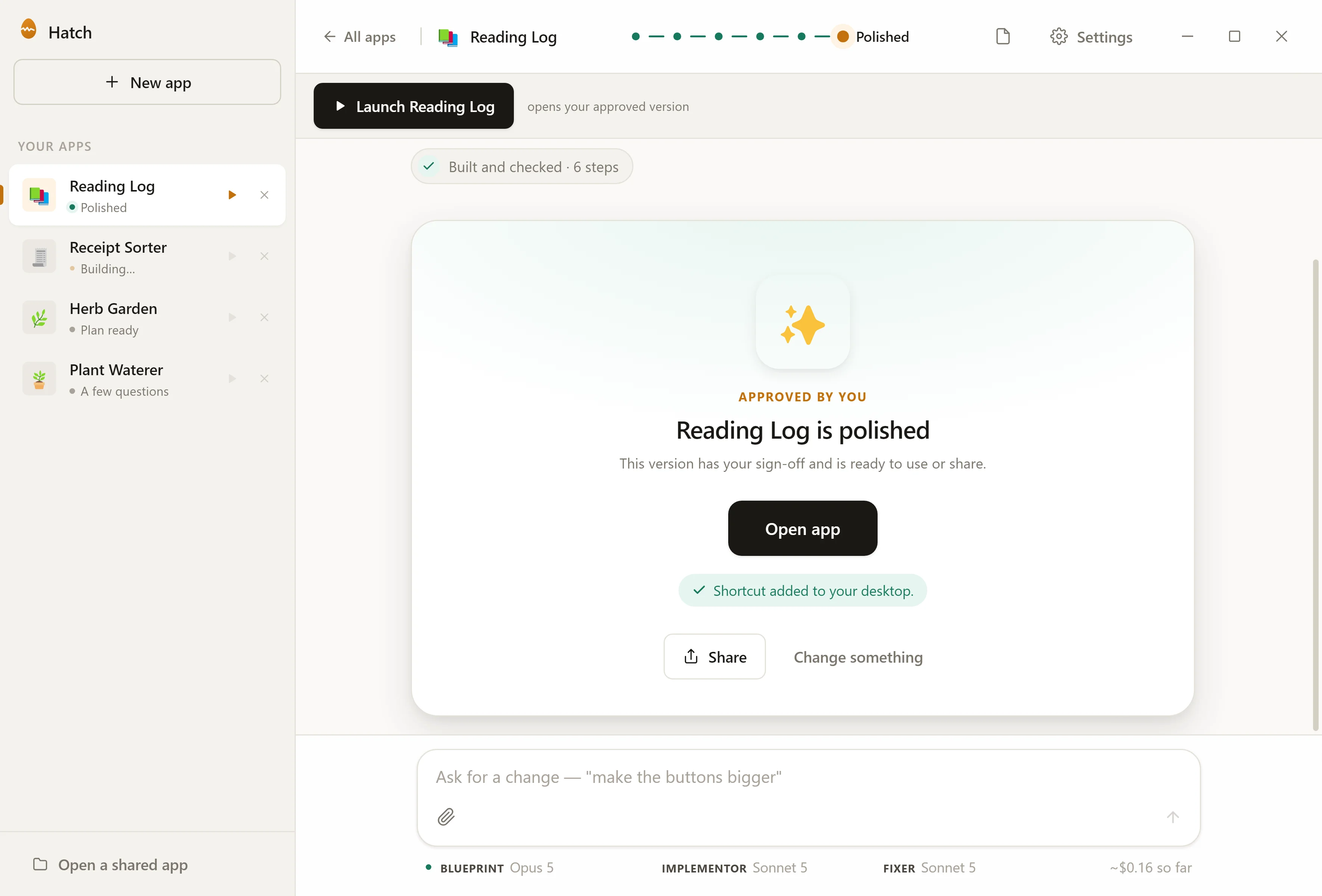This screenshot has width=1322, height=896.
Task: Attach a file with the paperclip icon
Action: click(x=446, y=817)
